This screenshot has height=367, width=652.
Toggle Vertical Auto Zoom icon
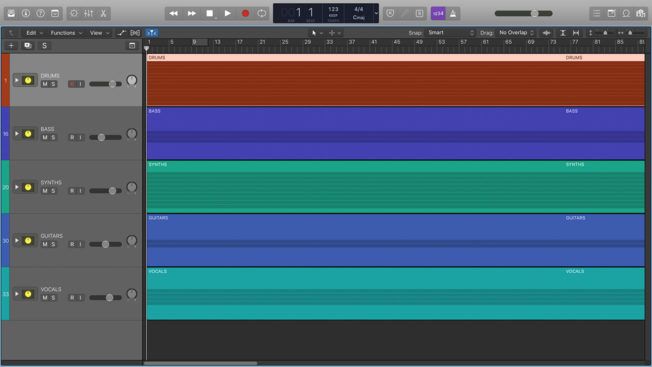point(563,33)
